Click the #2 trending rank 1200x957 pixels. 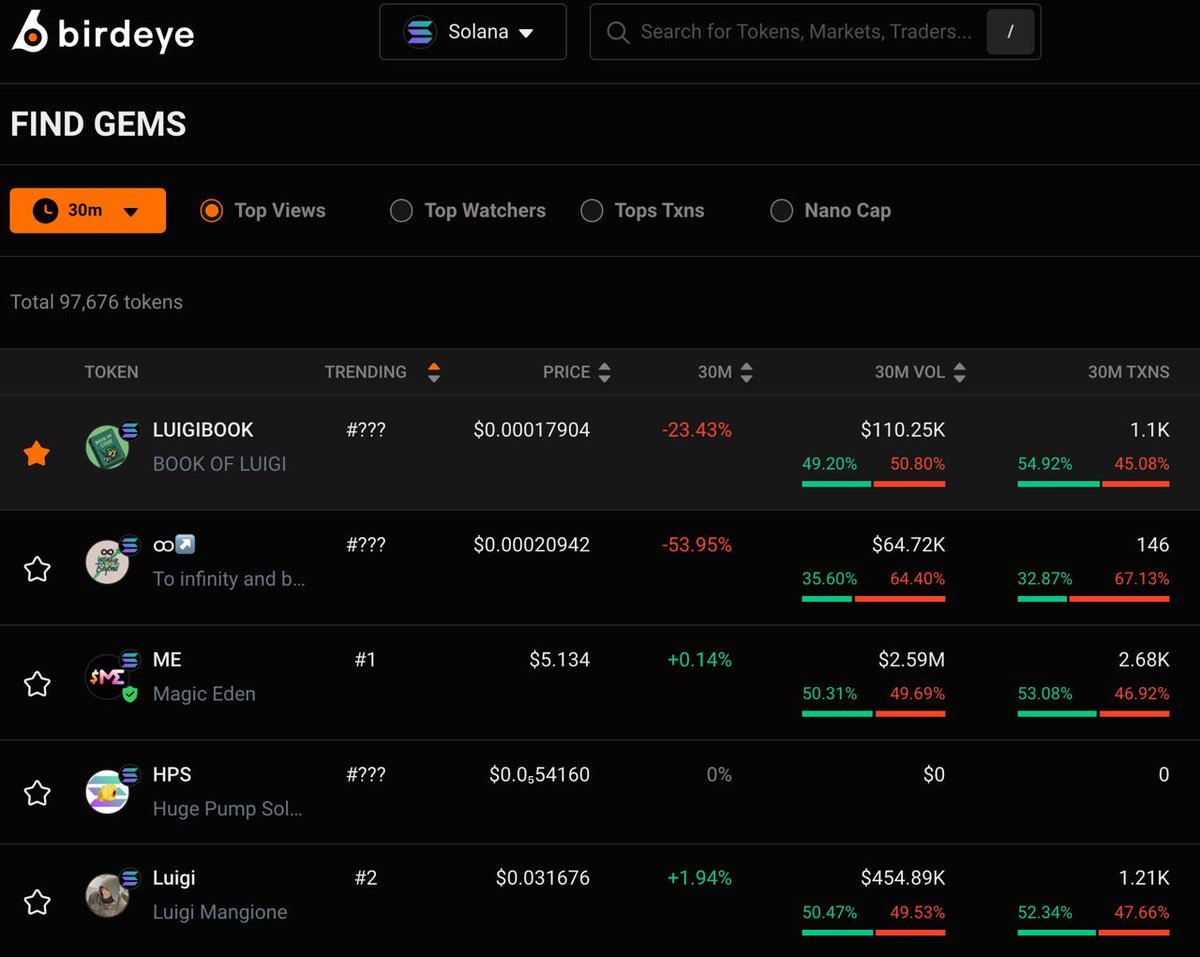pyautogui.click(x=365, y=878)
